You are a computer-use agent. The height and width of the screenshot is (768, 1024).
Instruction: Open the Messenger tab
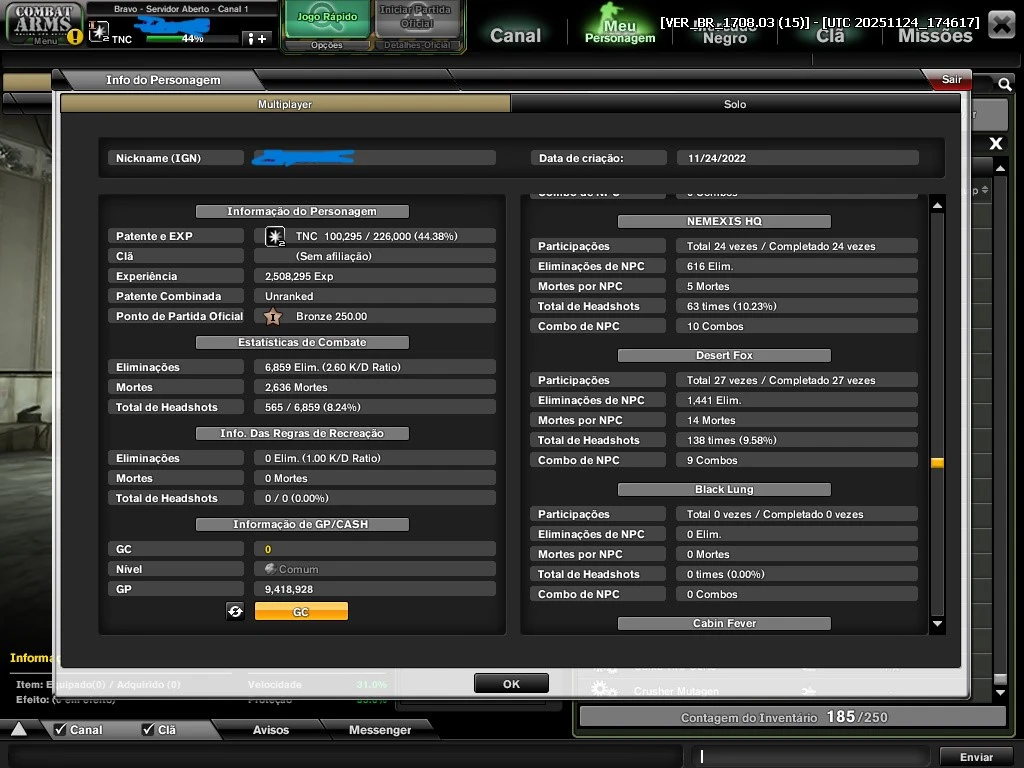379,730
